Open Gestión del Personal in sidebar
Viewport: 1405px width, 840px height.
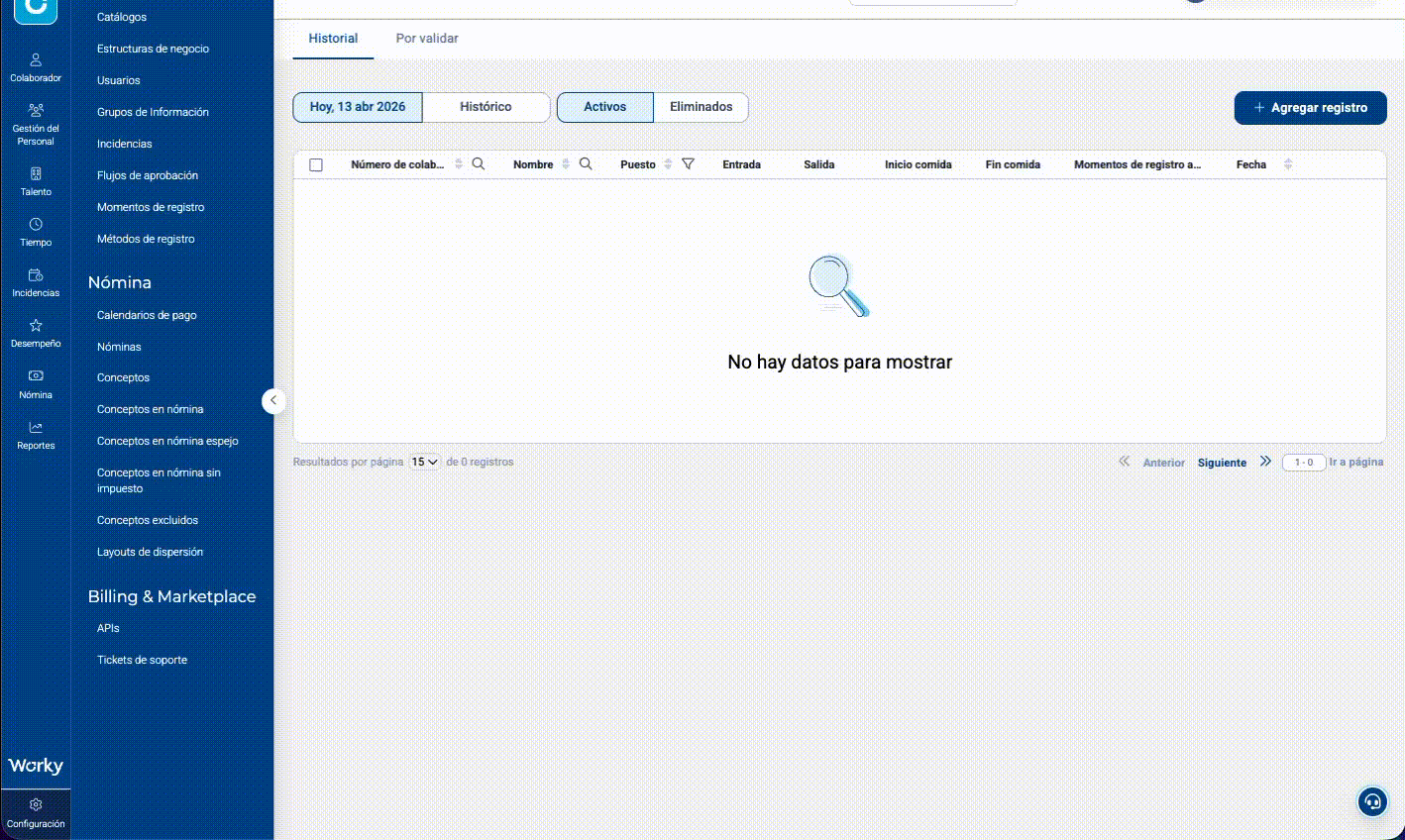tap(36, 124)
